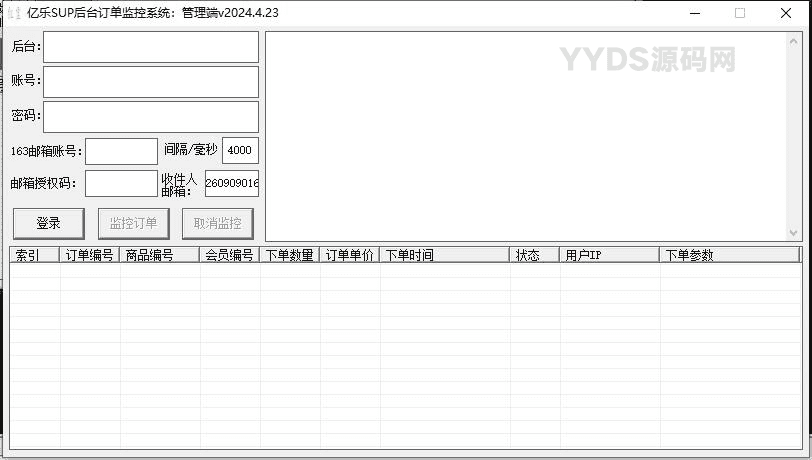Click the 登录 button
The image size is (812, 460).
[49, 224]
